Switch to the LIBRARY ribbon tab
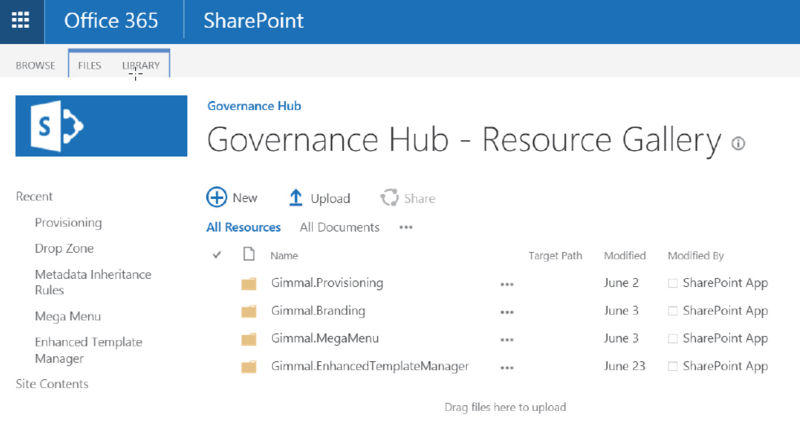 click(141, 66)
